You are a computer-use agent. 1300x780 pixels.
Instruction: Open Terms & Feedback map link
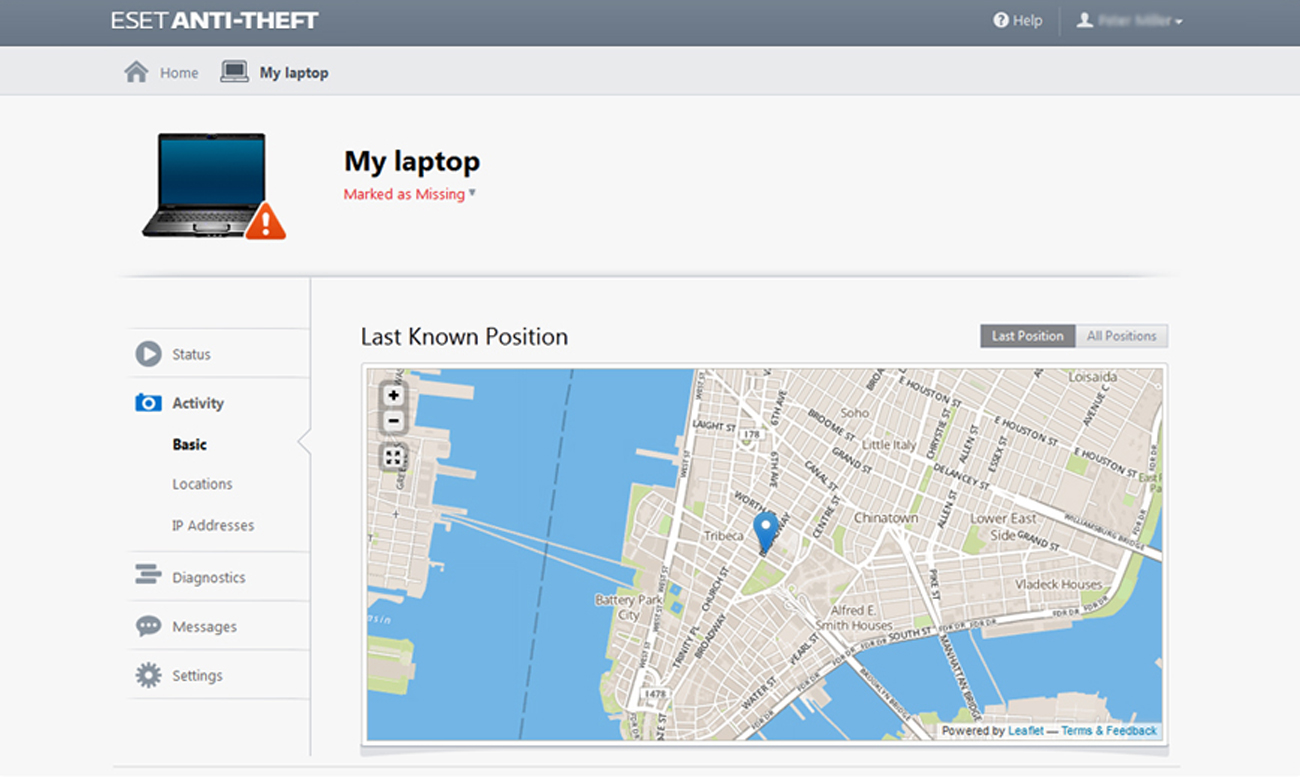click(x=1109, y=731)
